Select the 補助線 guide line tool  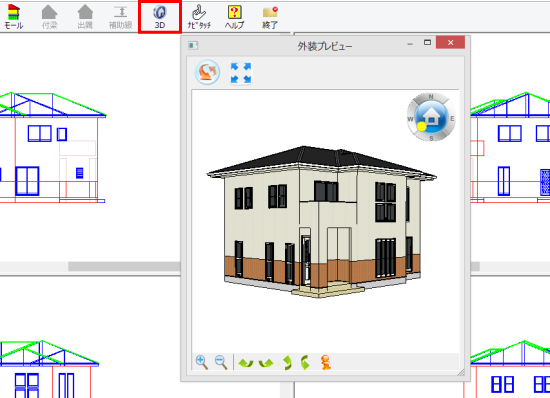(x=121, y=17)
